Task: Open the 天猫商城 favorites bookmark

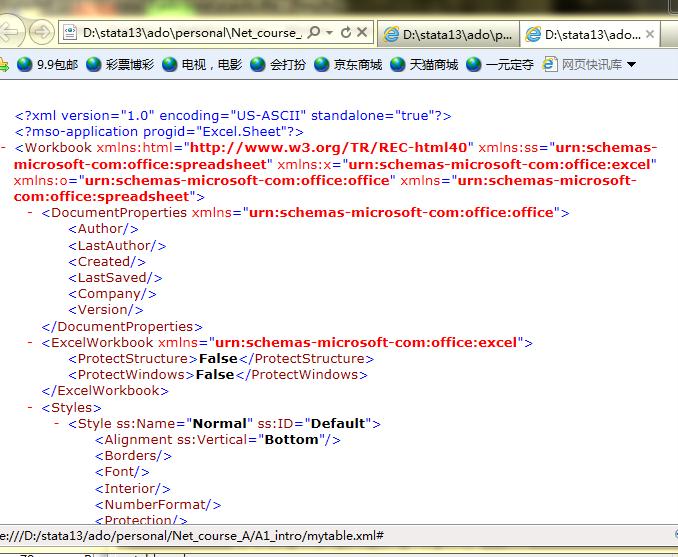Action: coord(423,65)
